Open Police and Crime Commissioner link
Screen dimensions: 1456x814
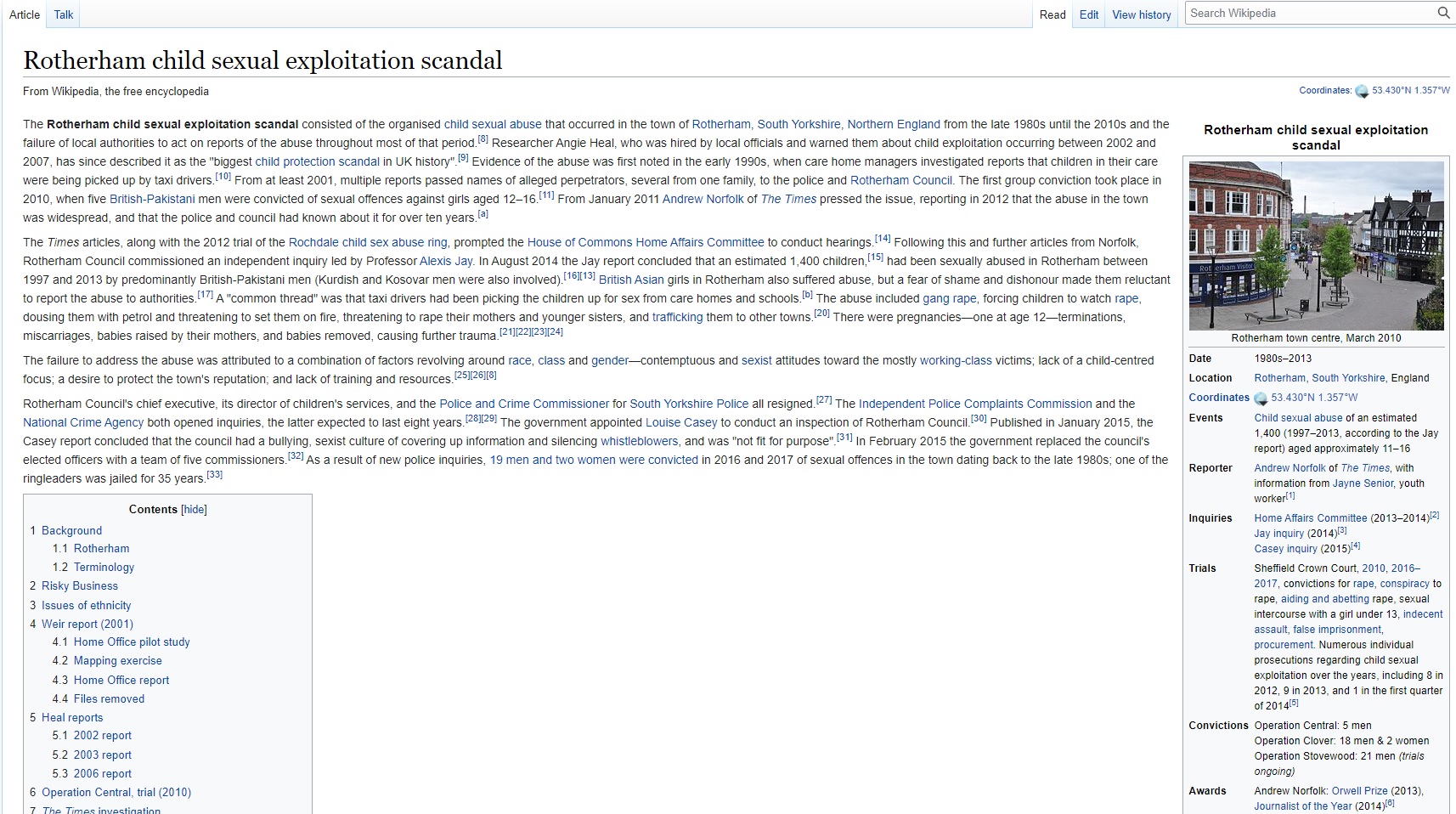click(x=524, y=404)
